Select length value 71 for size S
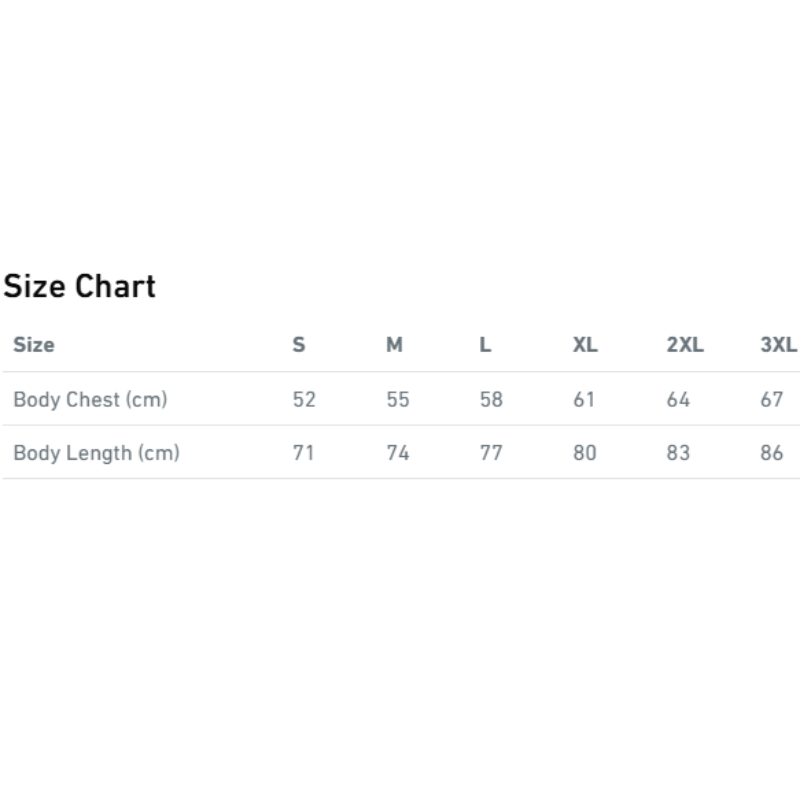This screenshot has width=800, height=800. pyautogui.click(x=303, y=452)
